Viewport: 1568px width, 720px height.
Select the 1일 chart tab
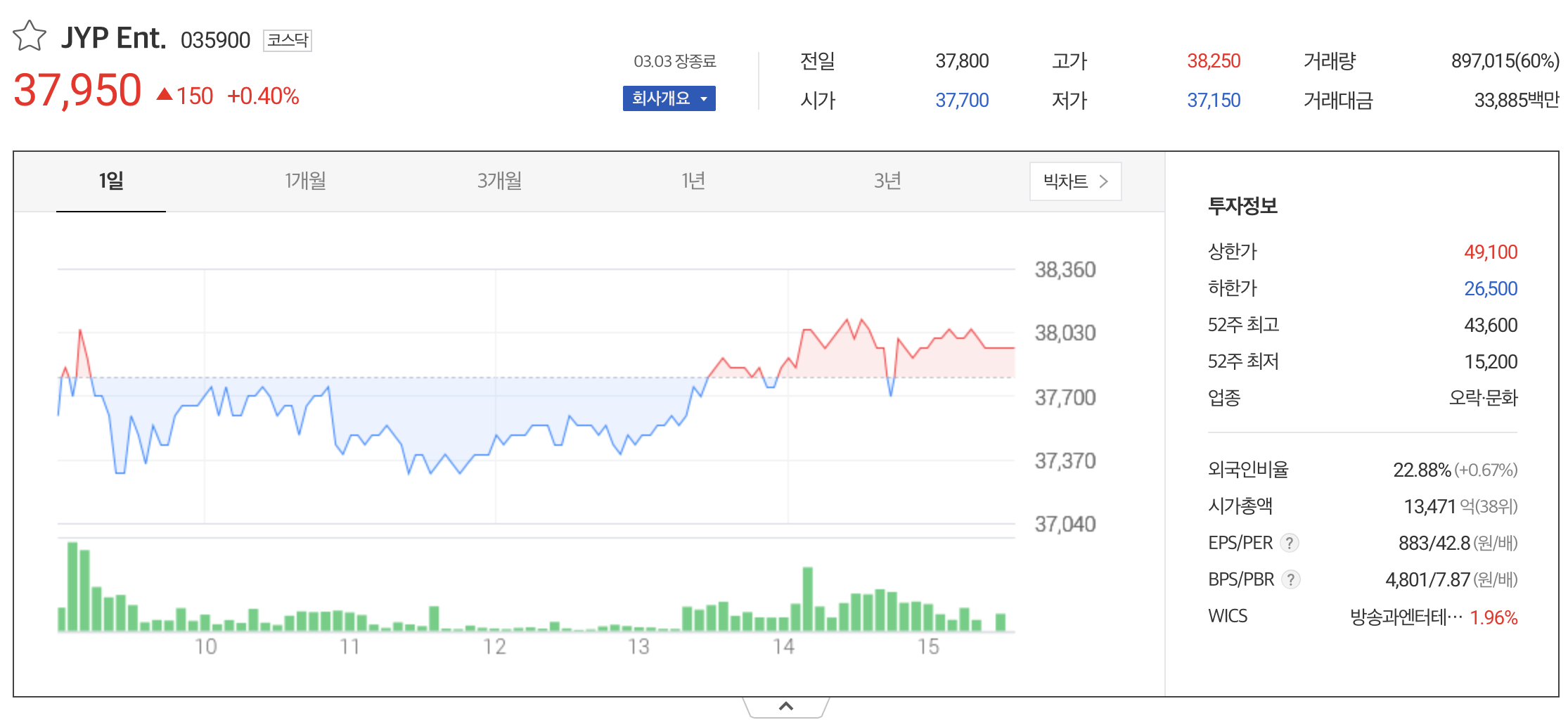[111, 181]
